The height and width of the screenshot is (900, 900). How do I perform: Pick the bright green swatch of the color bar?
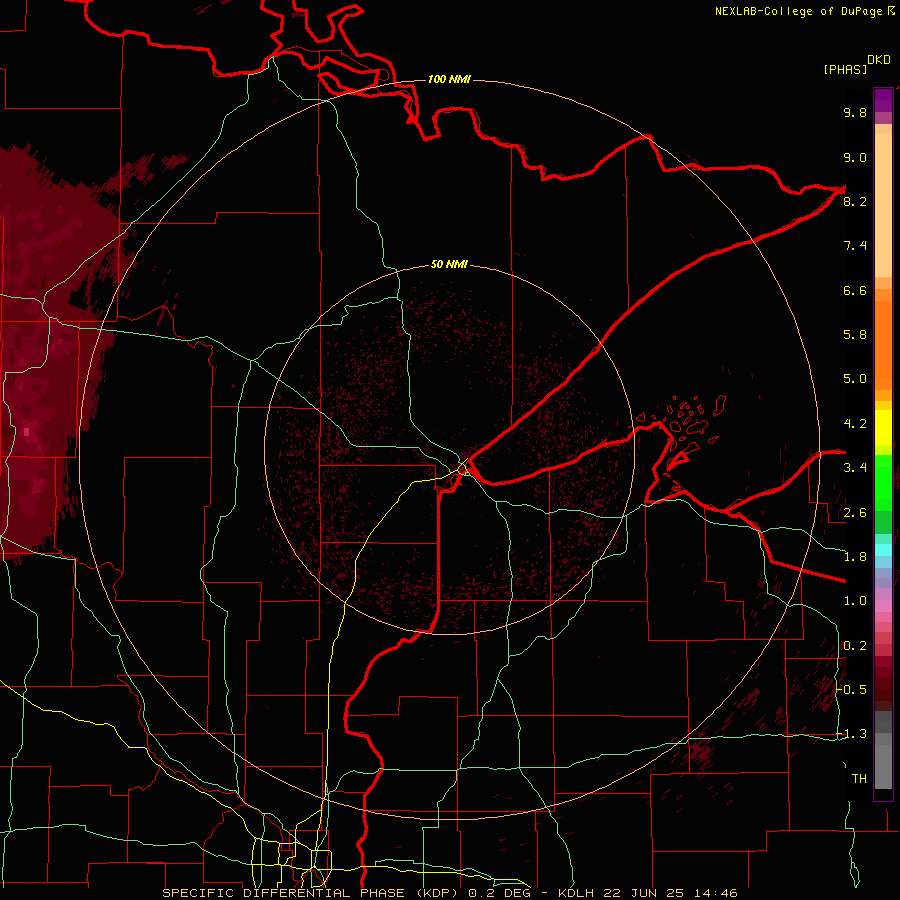click(883, 482)
